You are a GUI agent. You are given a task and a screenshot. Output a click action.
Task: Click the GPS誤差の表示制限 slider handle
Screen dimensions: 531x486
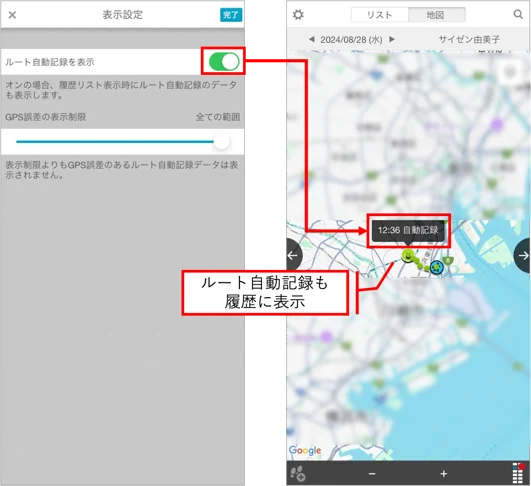(x=222, y=142)
